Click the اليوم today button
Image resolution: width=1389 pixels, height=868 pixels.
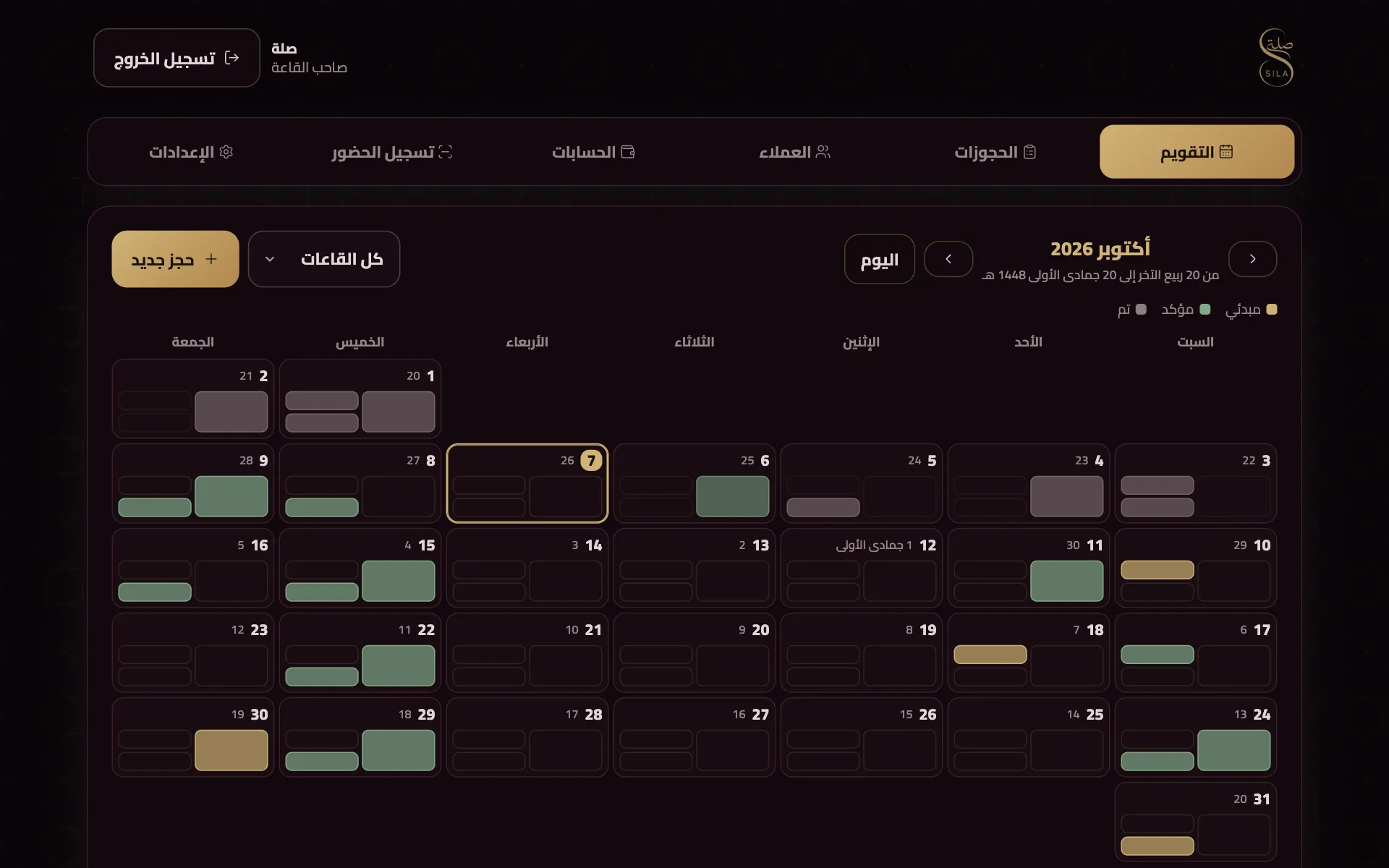pyautogui.click(x=879, y=259)
